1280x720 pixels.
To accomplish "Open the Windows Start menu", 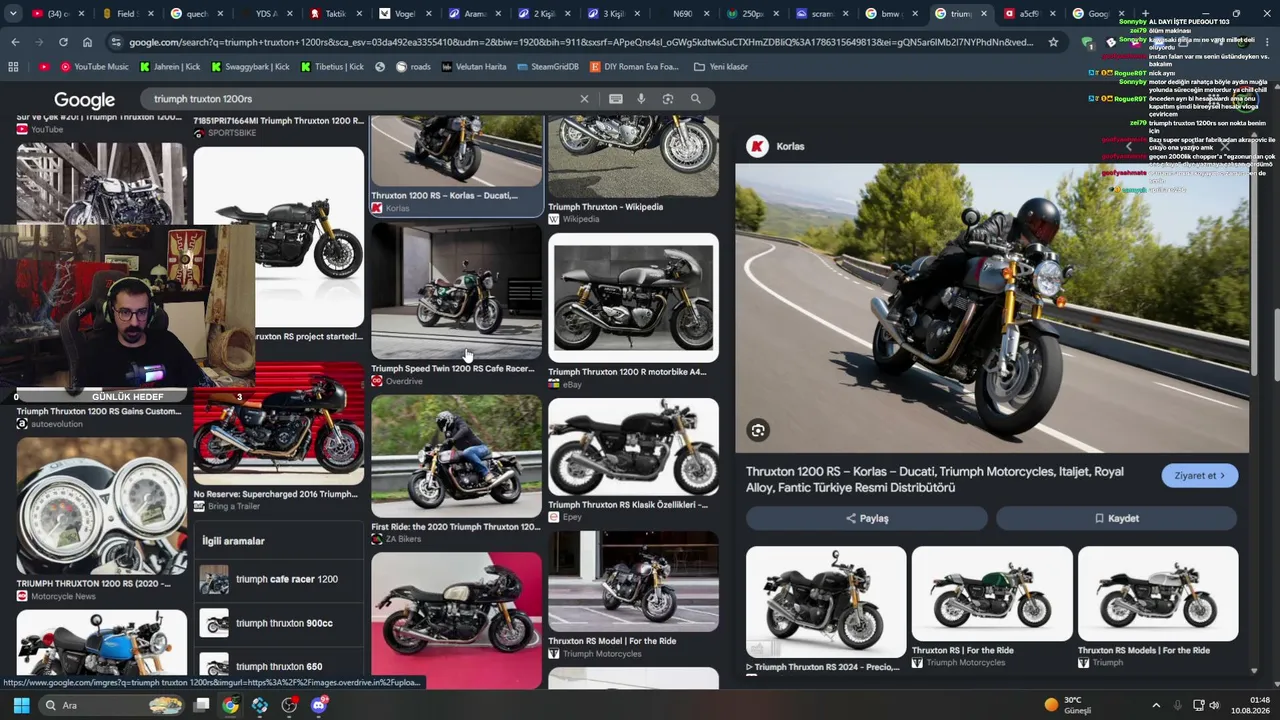I will point(21,705).
